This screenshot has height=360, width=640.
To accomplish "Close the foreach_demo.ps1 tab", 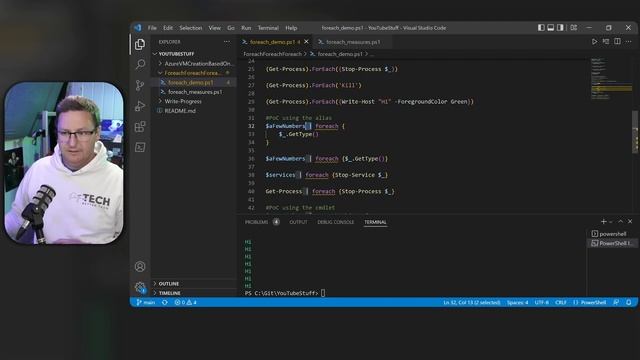I will pos(307,42).
